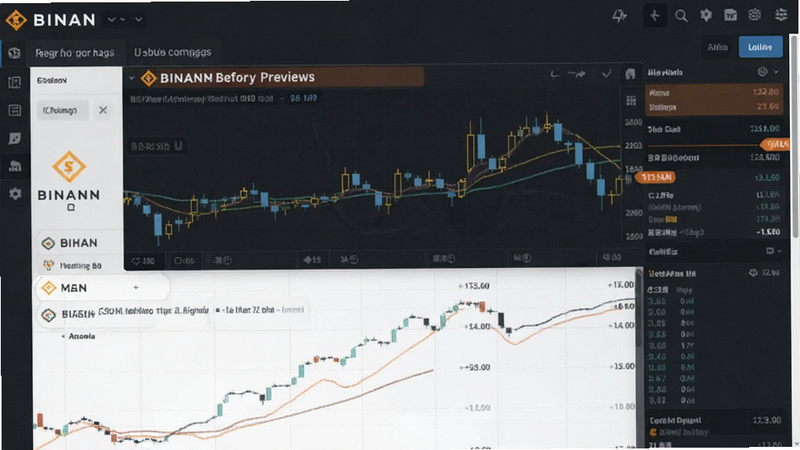Switch to the 'U sbuie comnggs' tab
The height and width of the screenshot is (450, 800).
click(x=172, y=52)
